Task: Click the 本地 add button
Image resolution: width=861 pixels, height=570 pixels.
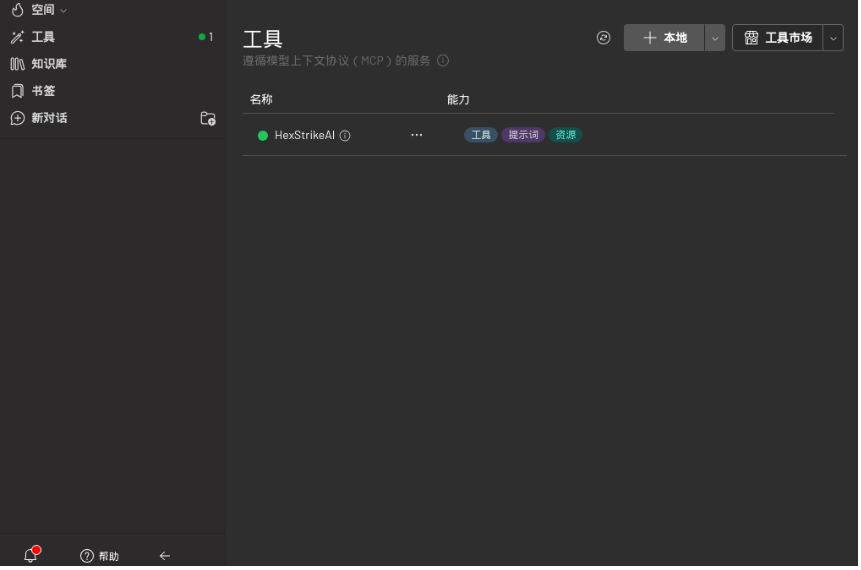Action: 664,38
